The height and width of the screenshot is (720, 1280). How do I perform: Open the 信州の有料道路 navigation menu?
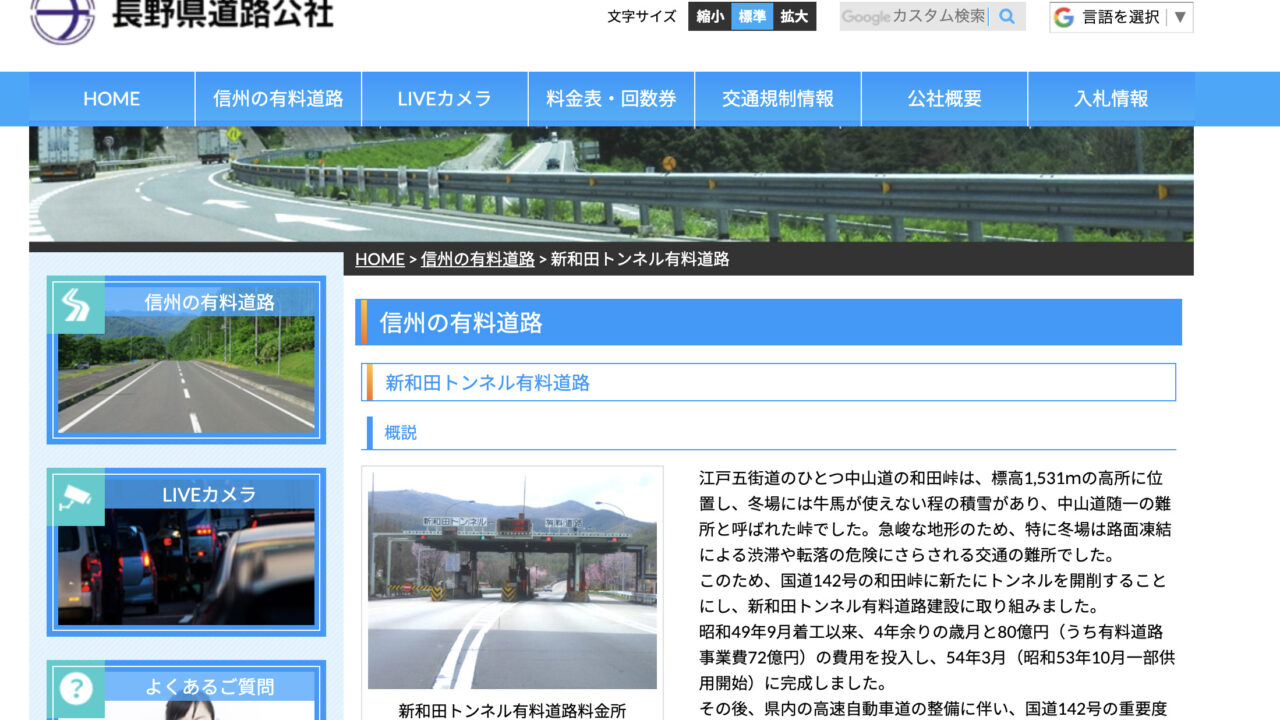click(278, 99)
